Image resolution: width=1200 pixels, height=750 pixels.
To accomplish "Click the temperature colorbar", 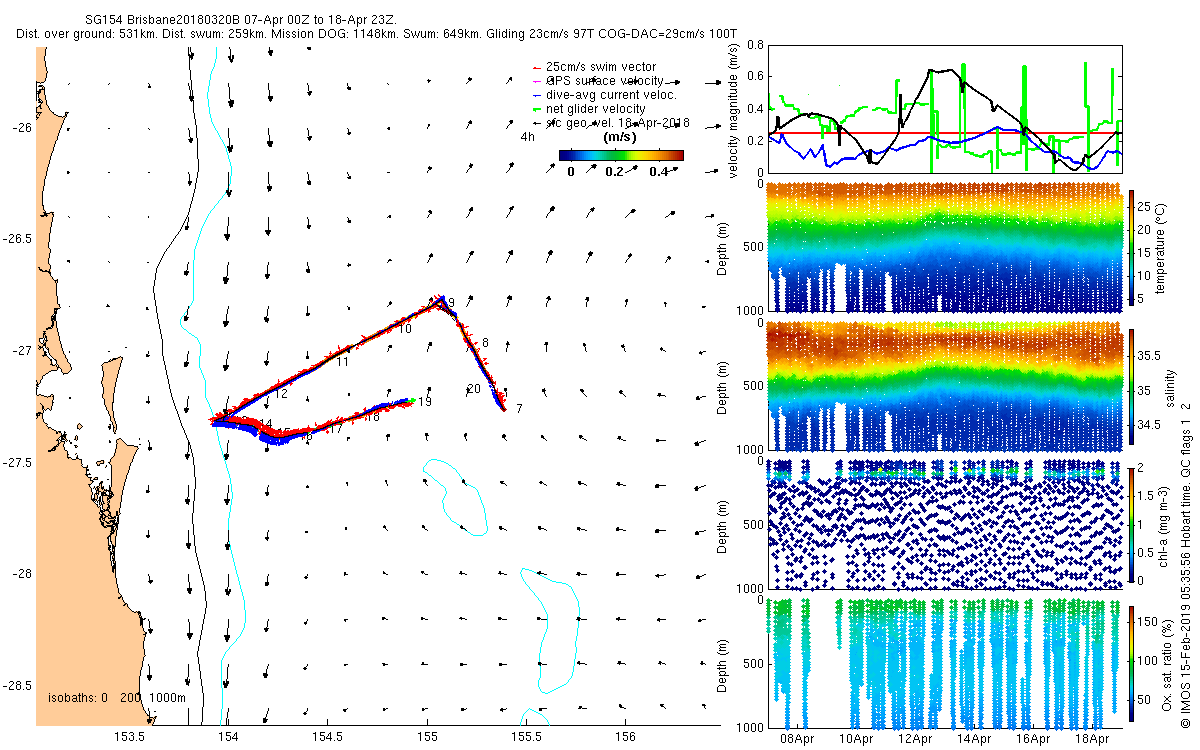I will click(x=1131, y=246).
